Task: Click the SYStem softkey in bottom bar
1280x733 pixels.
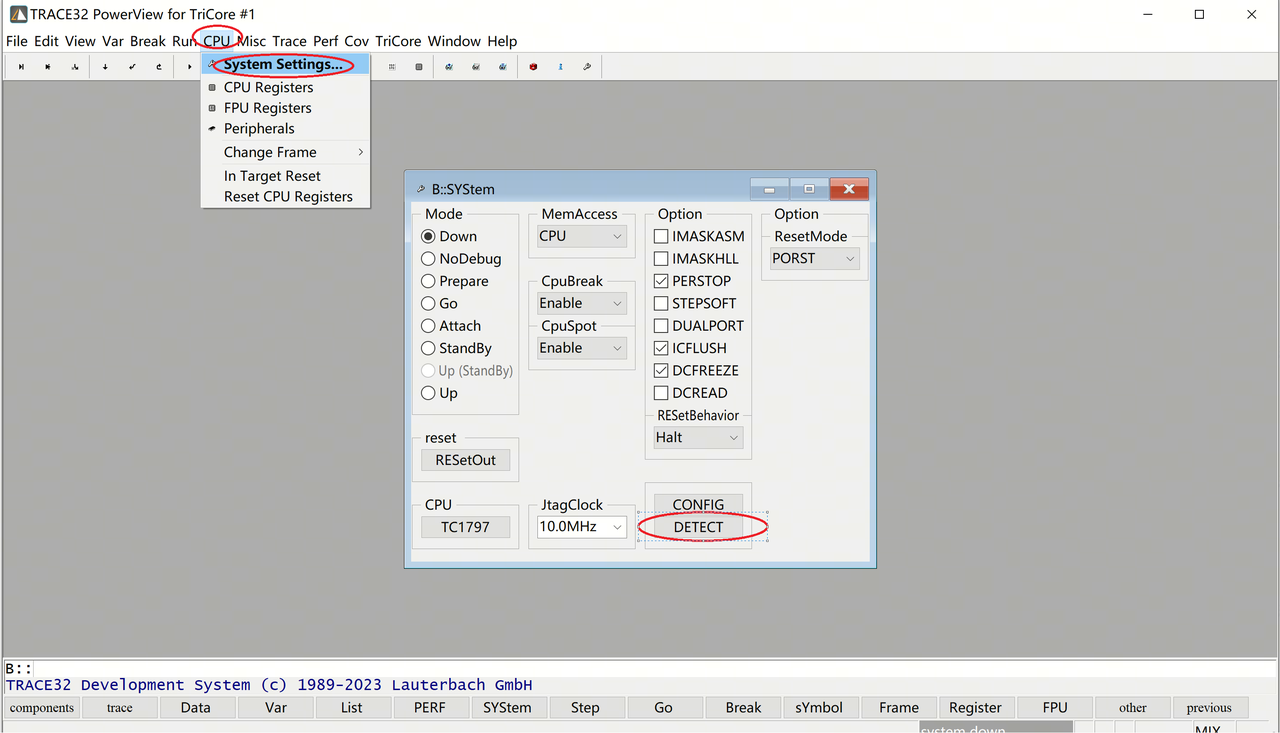Action: pyautogui.click(x=508, y=708)
